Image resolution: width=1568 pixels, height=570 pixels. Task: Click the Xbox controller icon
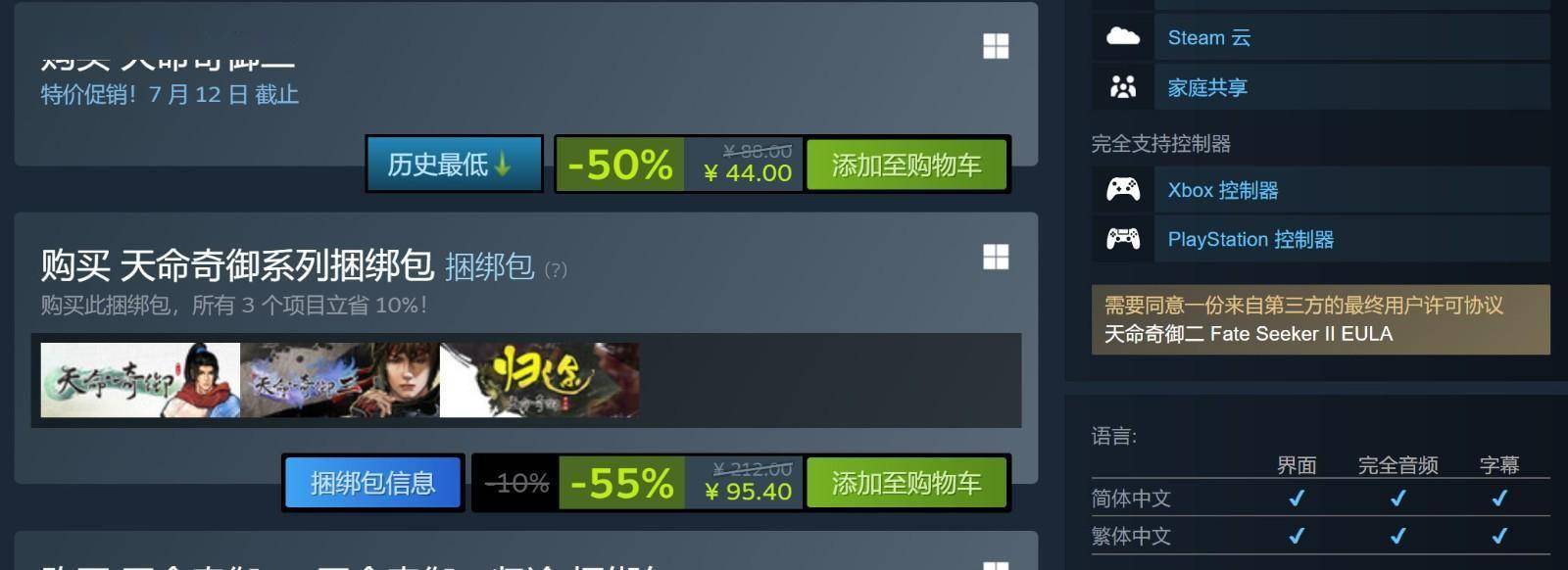click(x=1123, y=189)
